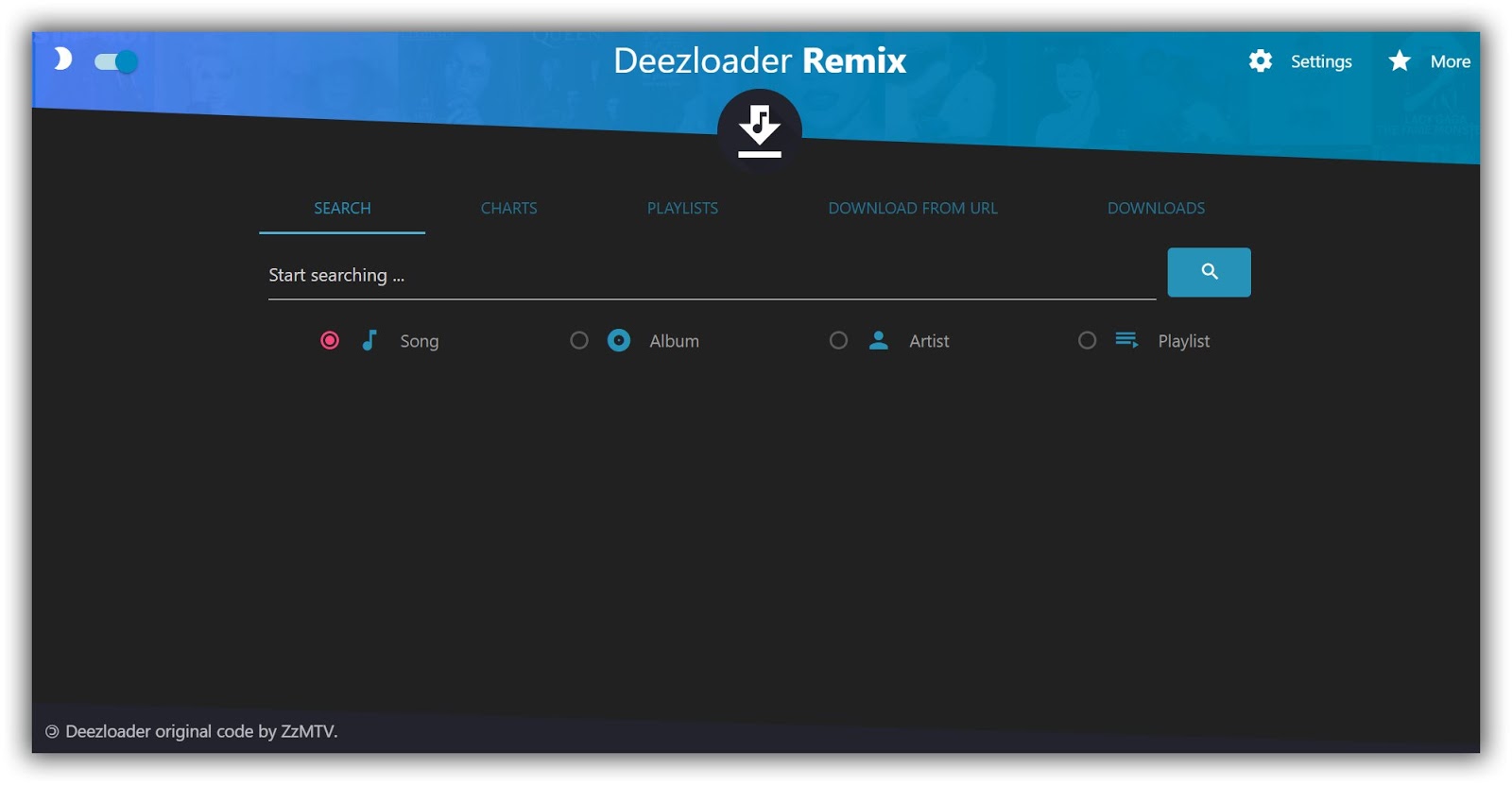Click the Playlist label text
The width and height of the screenshot is (1512, 785).
(x=1183, y=341)
